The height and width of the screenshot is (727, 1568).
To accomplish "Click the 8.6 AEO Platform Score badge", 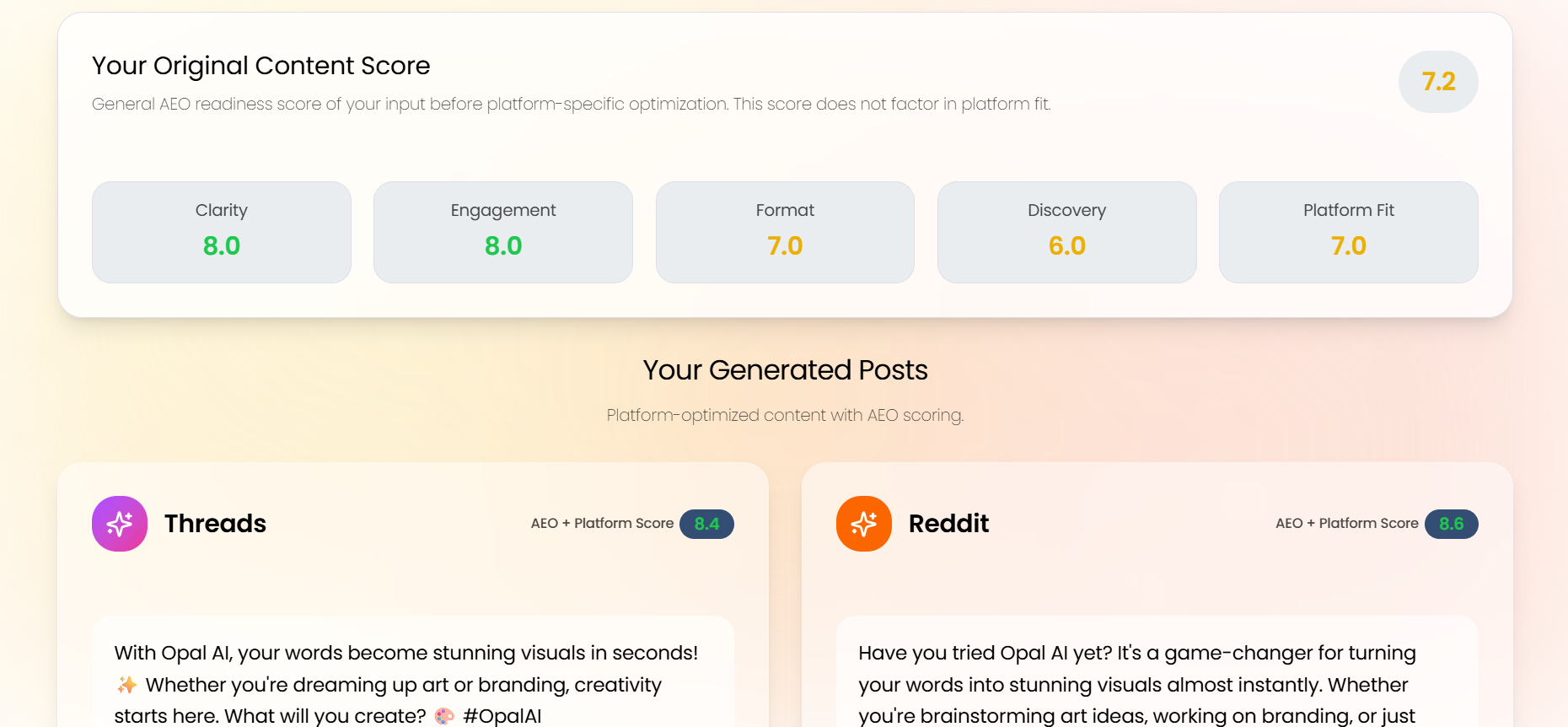I will pyautogui.click(x=1451, y=524).
